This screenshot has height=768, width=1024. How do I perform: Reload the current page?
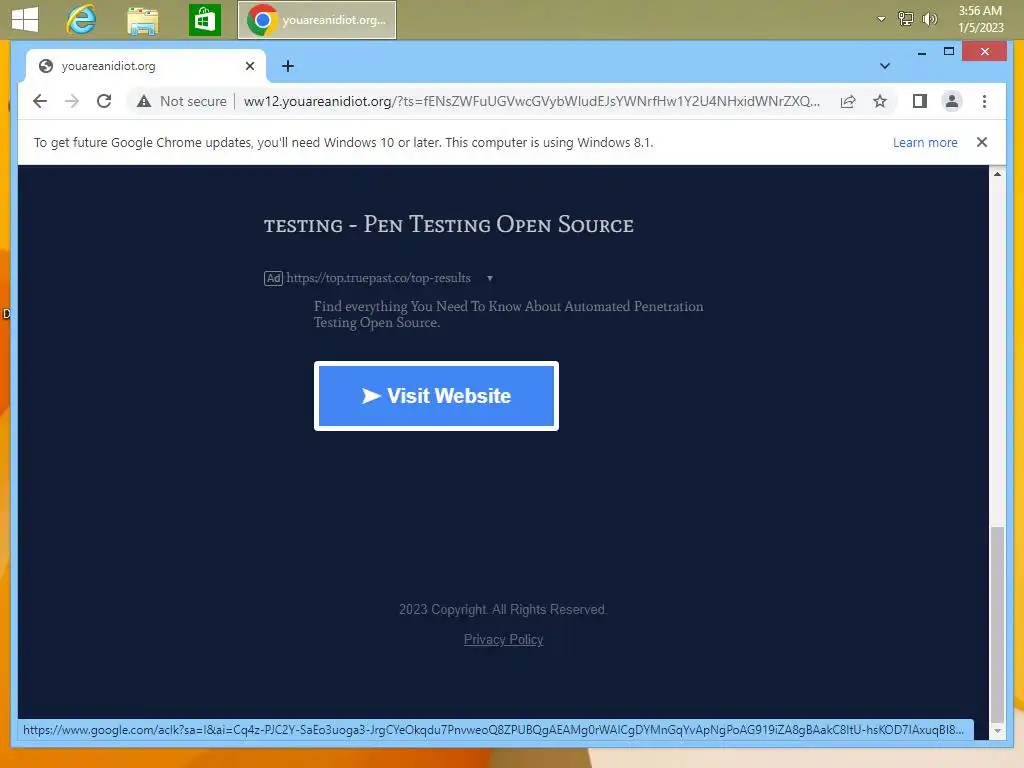coord(104,101)
